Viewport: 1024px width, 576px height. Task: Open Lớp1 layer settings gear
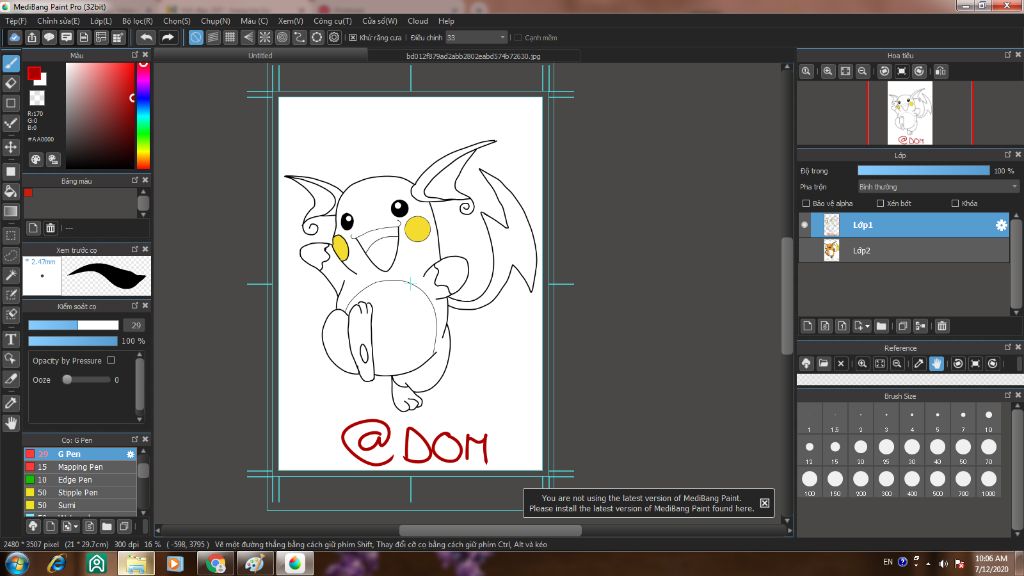point(1001,225)
